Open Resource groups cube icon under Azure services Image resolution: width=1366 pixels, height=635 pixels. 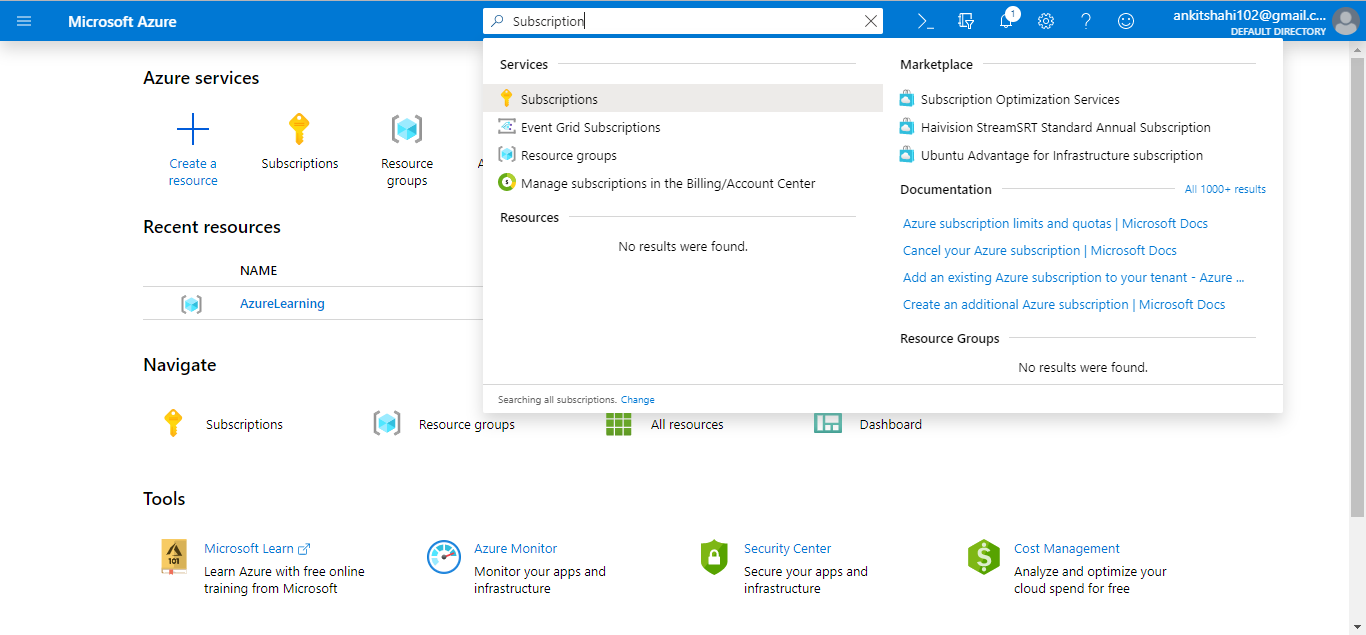[x=406, y=129]
